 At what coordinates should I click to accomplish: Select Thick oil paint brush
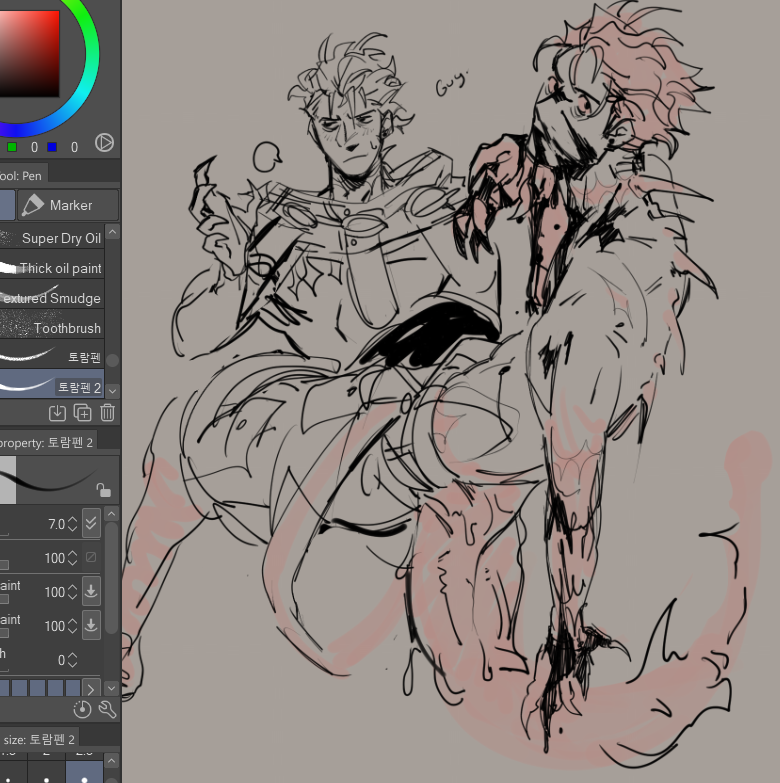tap(52, 268)
